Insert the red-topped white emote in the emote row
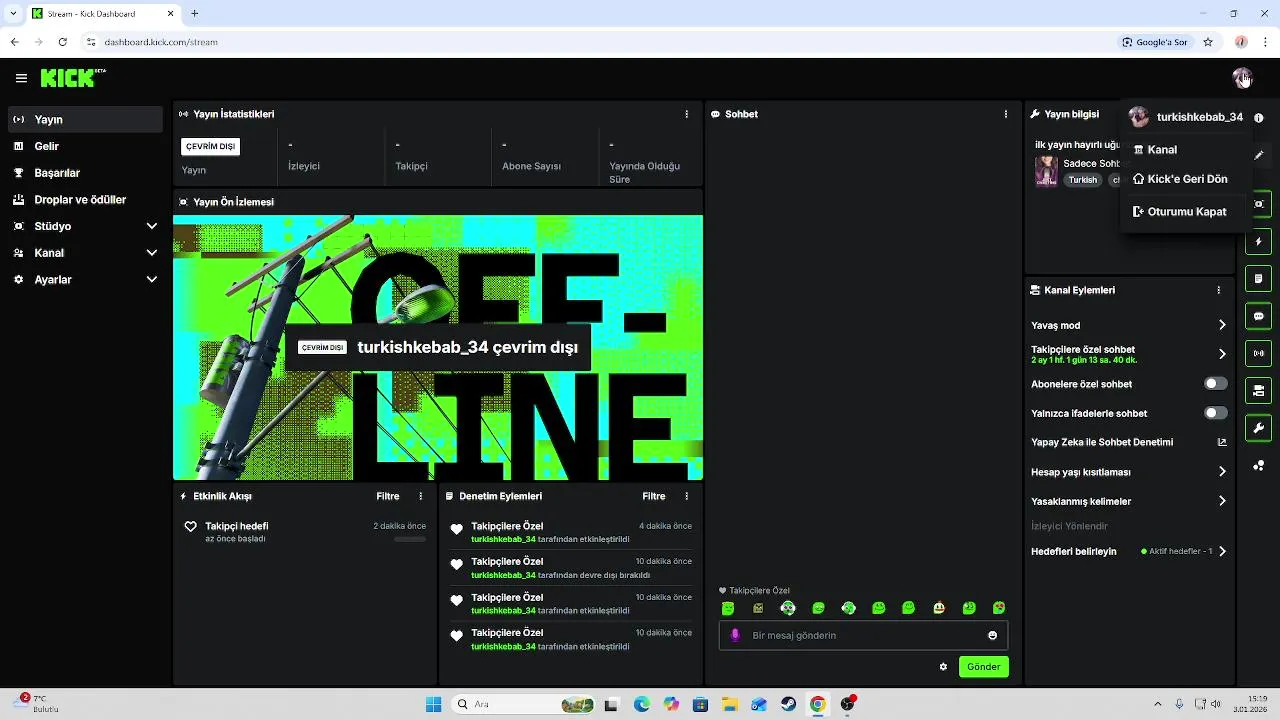 (x=939, y=608)
